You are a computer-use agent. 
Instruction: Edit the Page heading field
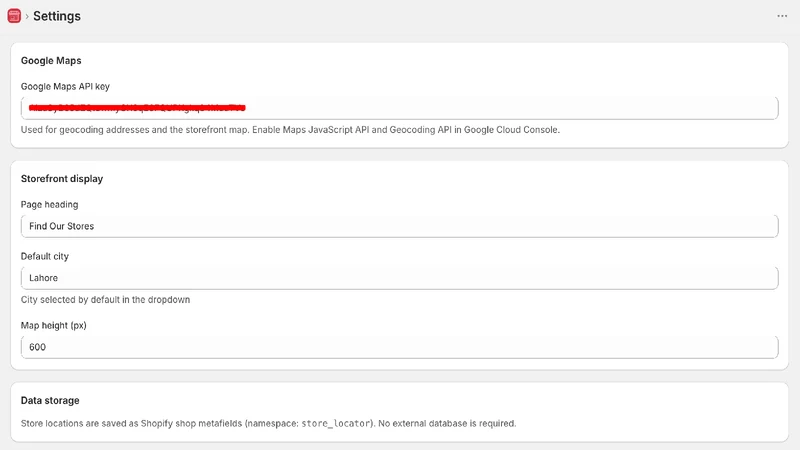click(399, 226)
